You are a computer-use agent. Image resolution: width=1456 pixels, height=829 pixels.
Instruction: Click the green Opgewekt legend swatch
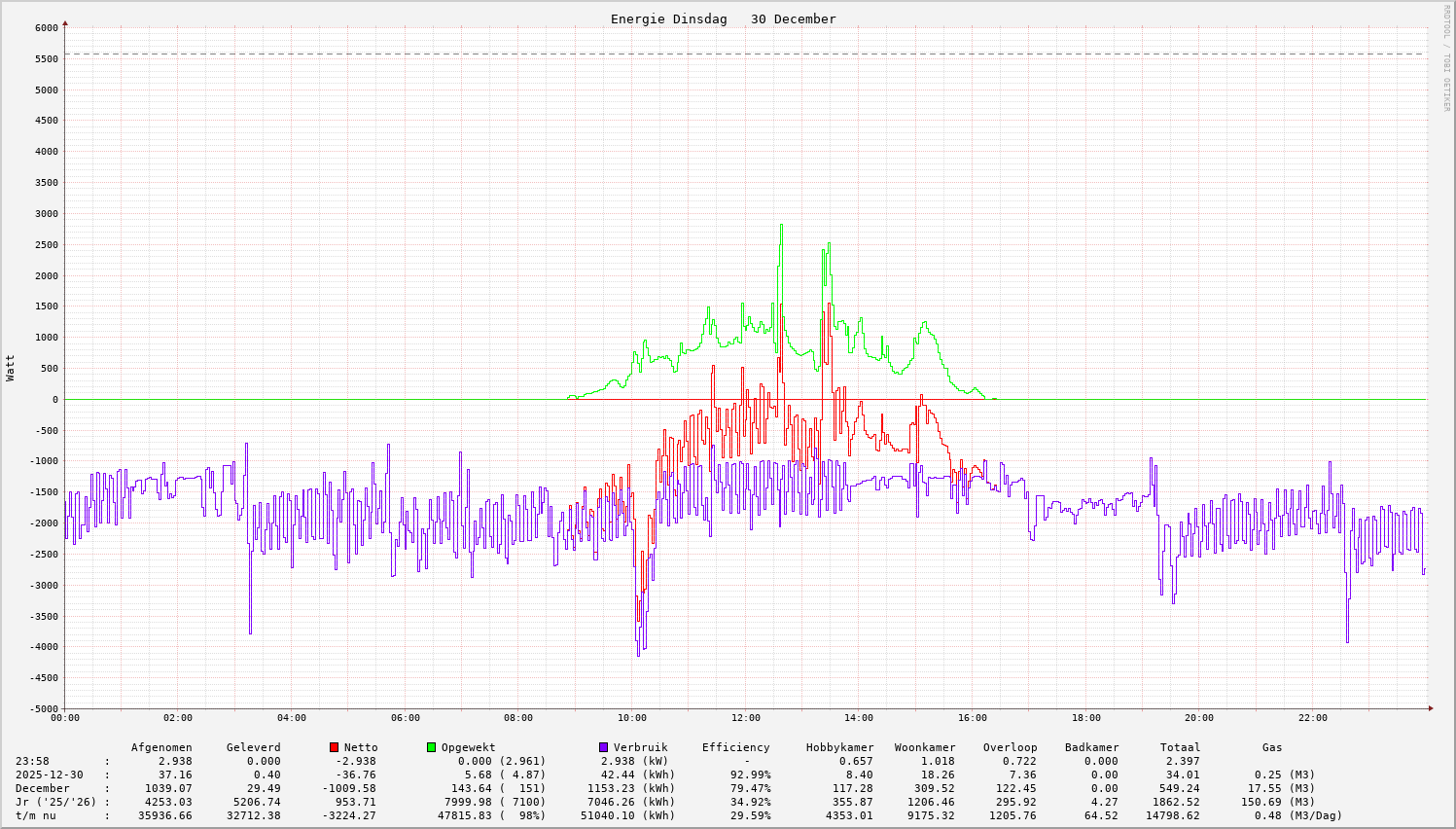(431, 747)
